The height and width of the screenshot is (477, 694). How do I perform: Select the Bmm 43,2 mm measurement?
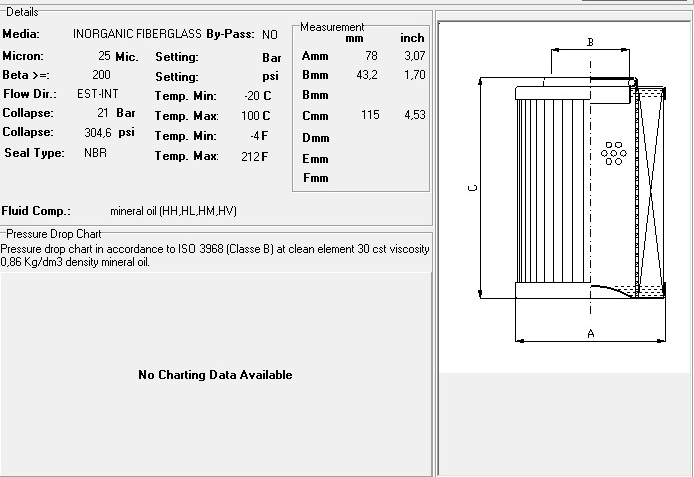tap(367, 75)
